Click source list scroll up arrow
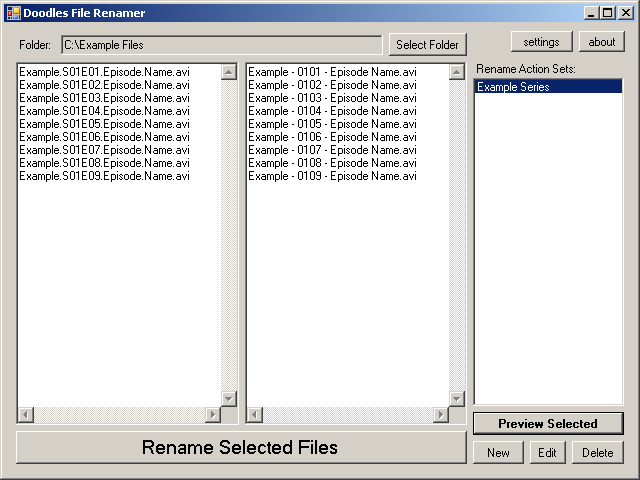 229,72
